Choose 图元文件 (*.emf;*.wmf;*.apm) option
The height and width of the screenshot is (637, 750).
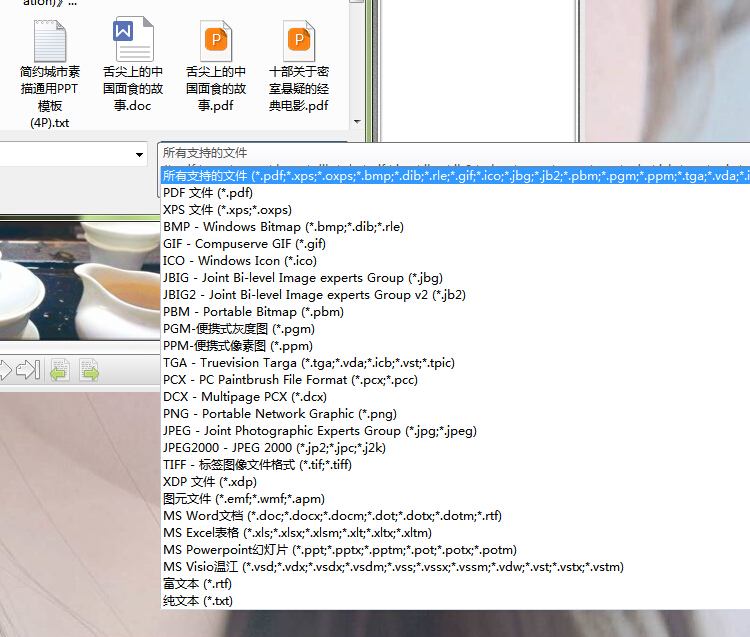[x=455, y=499]
